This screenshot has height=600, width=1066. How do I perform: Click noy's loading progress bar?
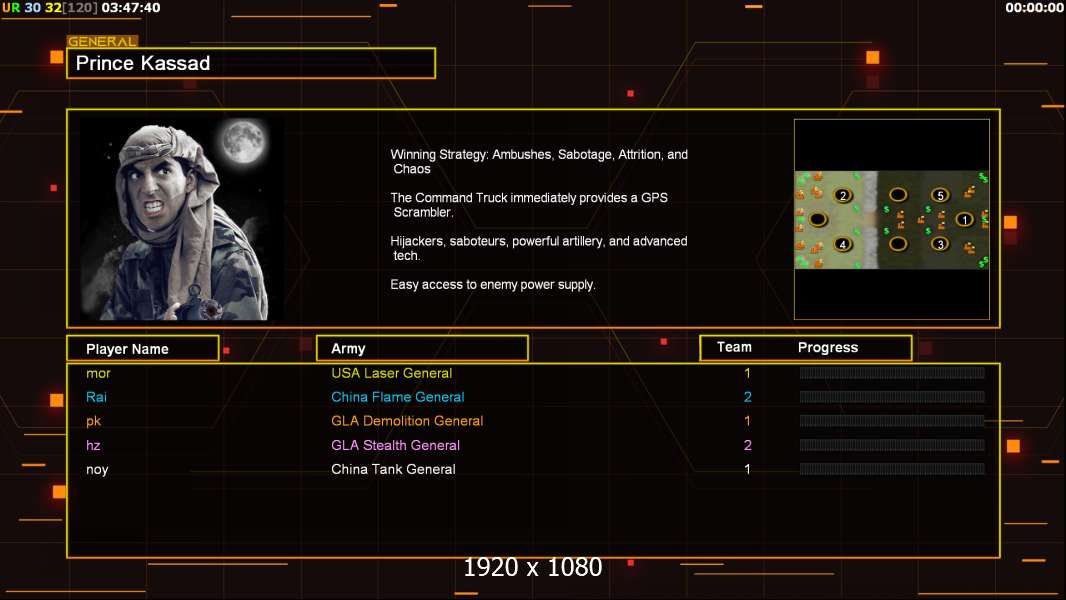coord(892,469)
